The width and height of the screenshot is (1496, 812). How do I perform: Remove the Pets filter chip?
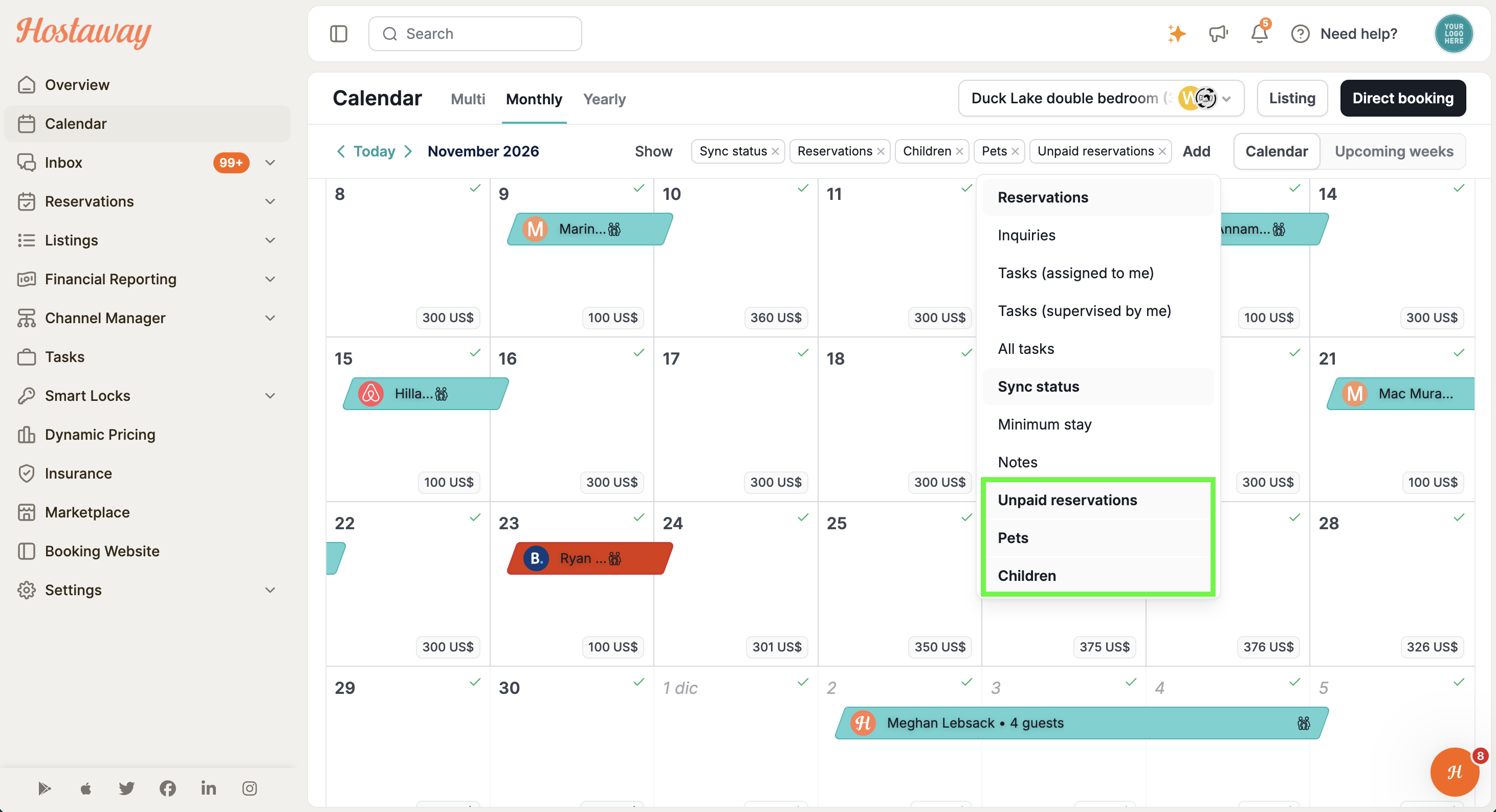click(1015, 151)
